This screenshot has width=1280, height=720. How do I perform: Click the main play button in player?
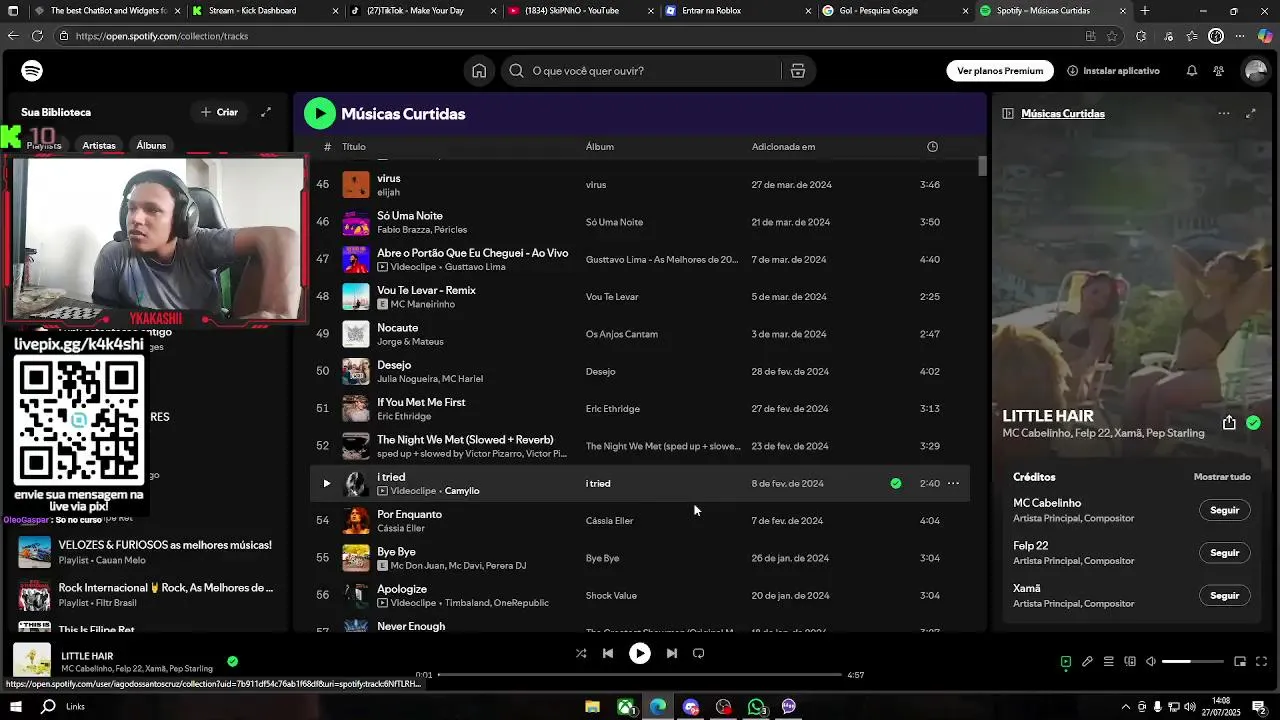(x=640, y=654)
